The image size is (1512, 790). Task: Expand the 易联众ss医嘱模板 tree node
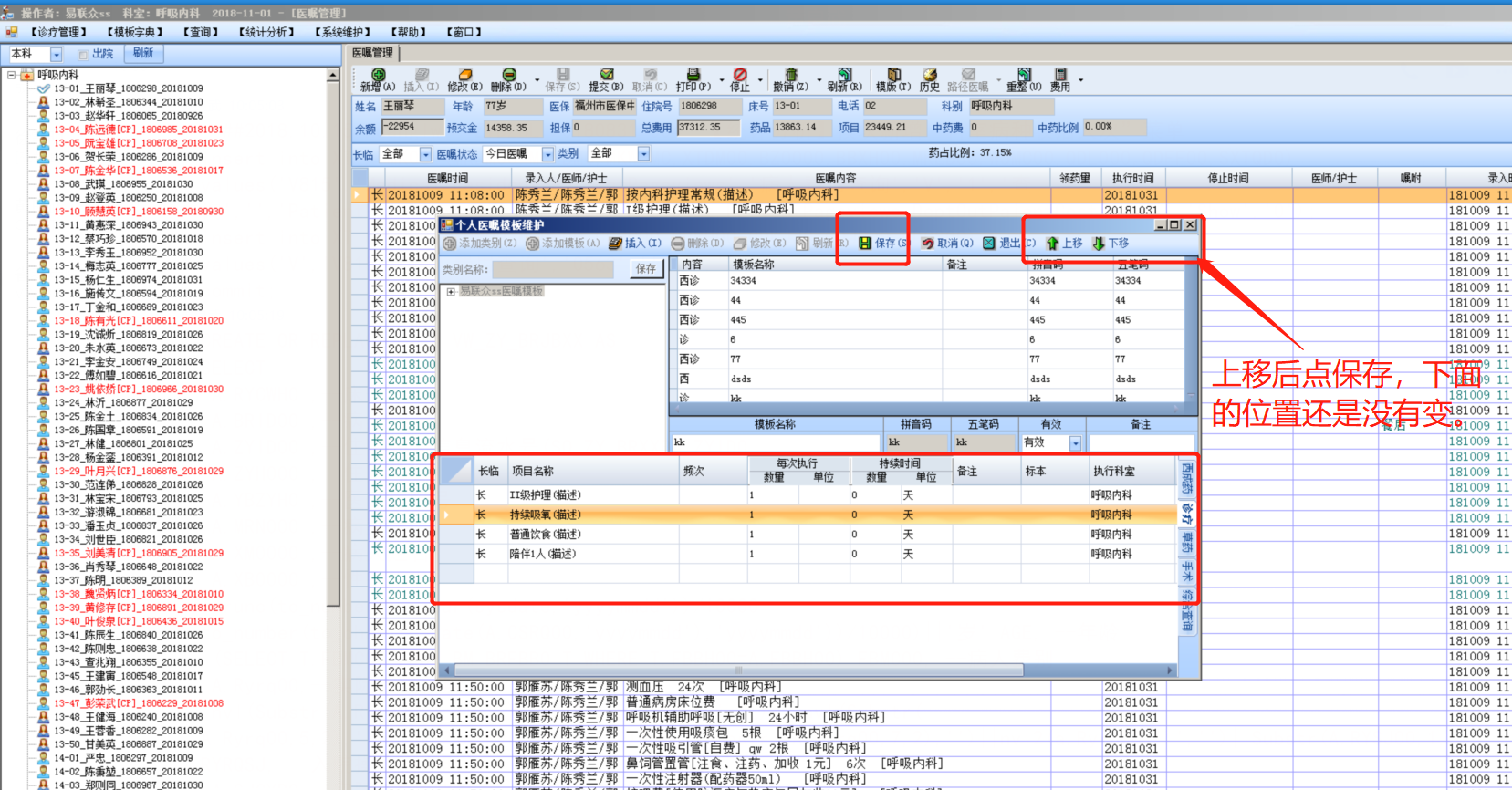coord(451,292)
